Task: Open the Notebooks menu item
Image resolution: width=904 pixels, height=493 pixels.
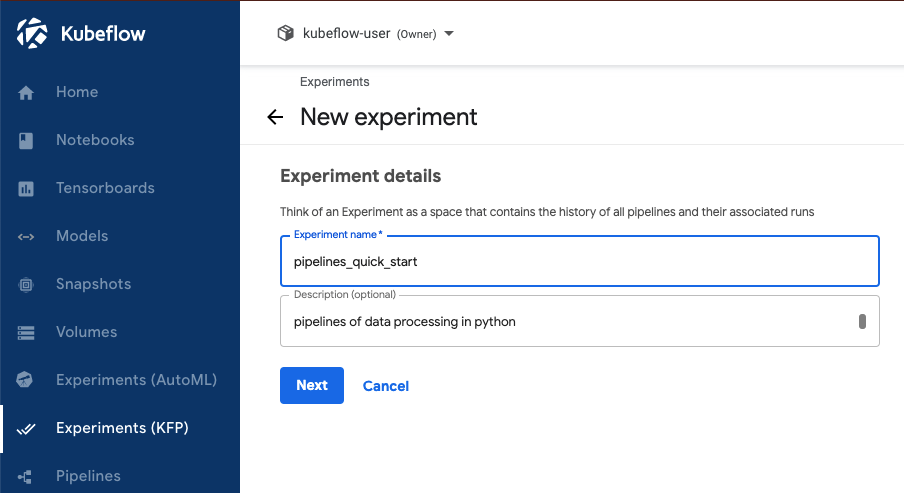Action: [95, 140]
